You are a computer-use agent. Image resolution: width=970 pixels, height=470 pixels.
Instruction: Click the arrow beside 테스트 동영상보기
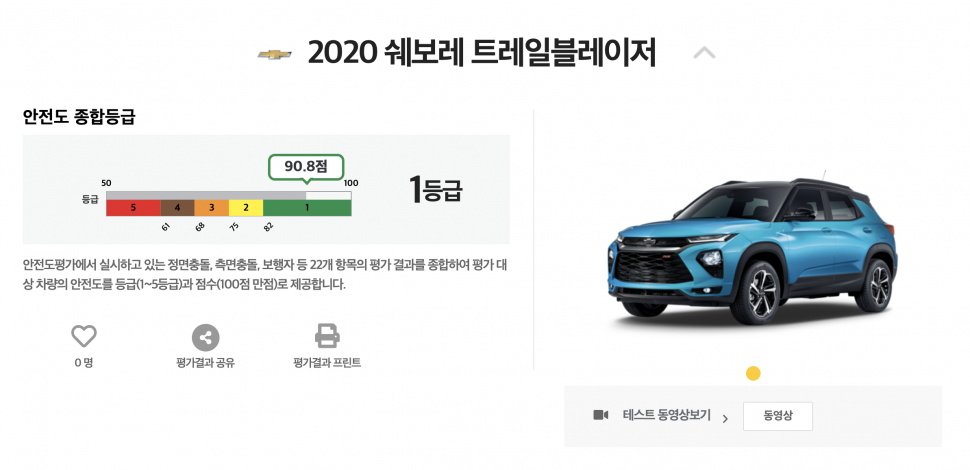[725, 419]
